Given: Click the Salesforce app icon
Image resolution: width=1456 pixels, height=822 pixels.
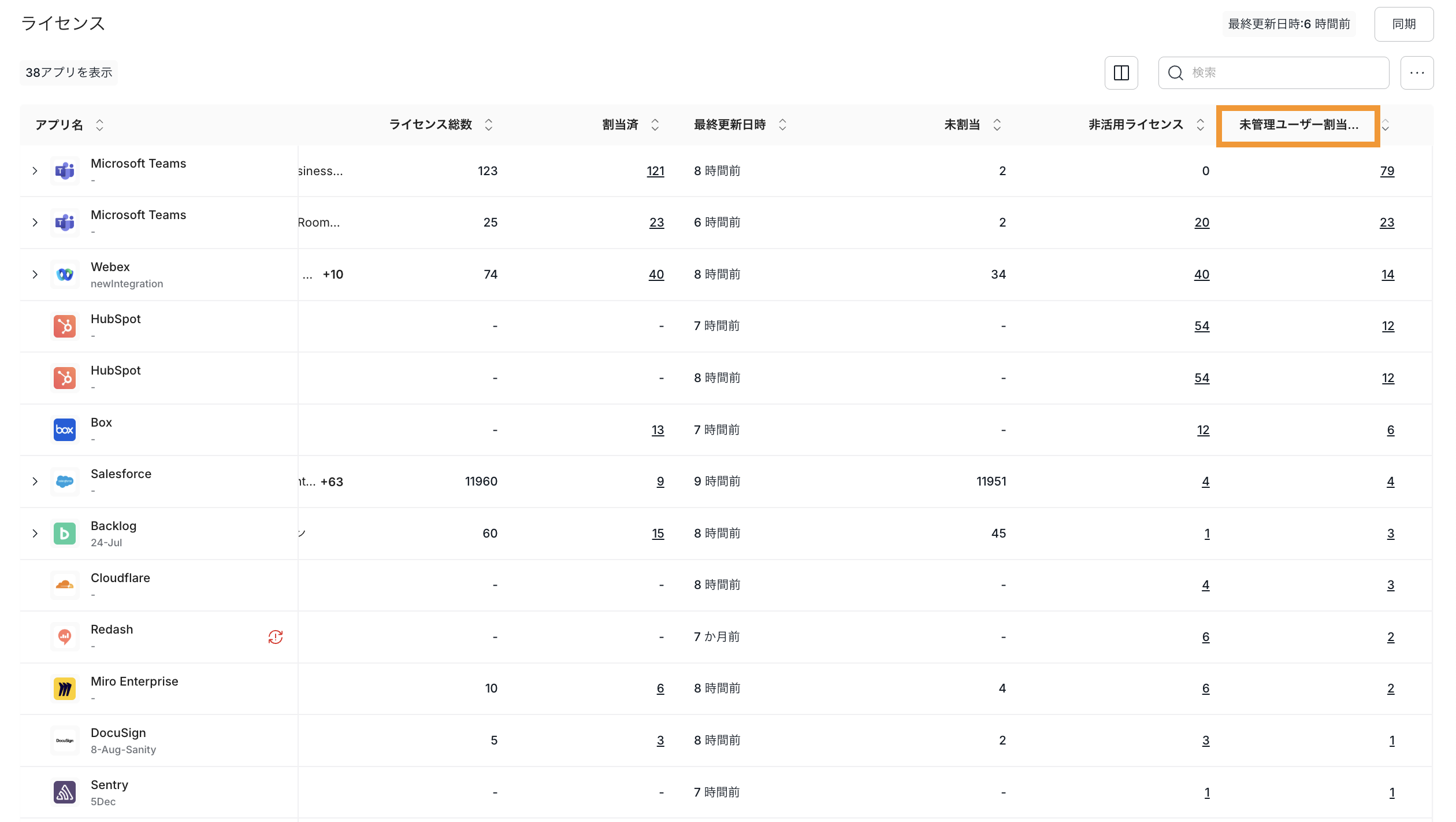Looking at the screenshot, I should tap(64, 481).
